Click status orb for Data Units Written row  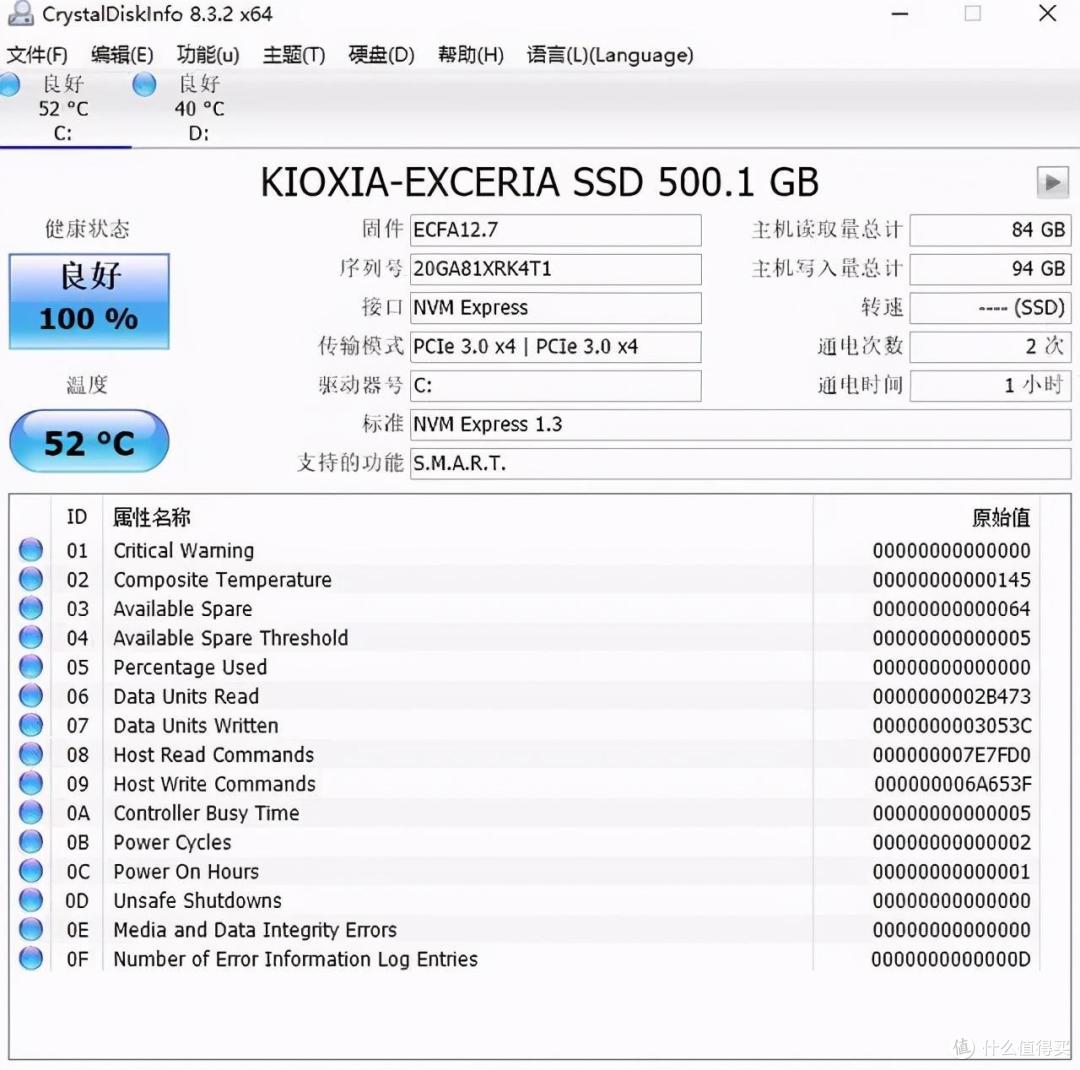31,725
